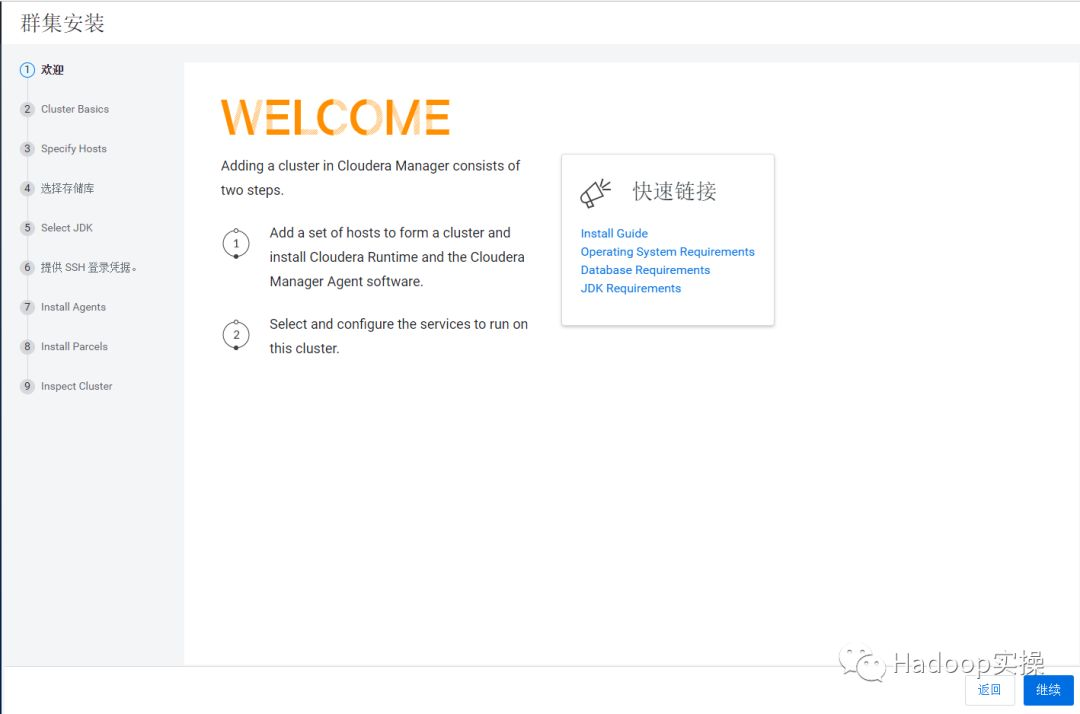Open the 选择存储库 step

pyautogui.click(x=68, y=188)
